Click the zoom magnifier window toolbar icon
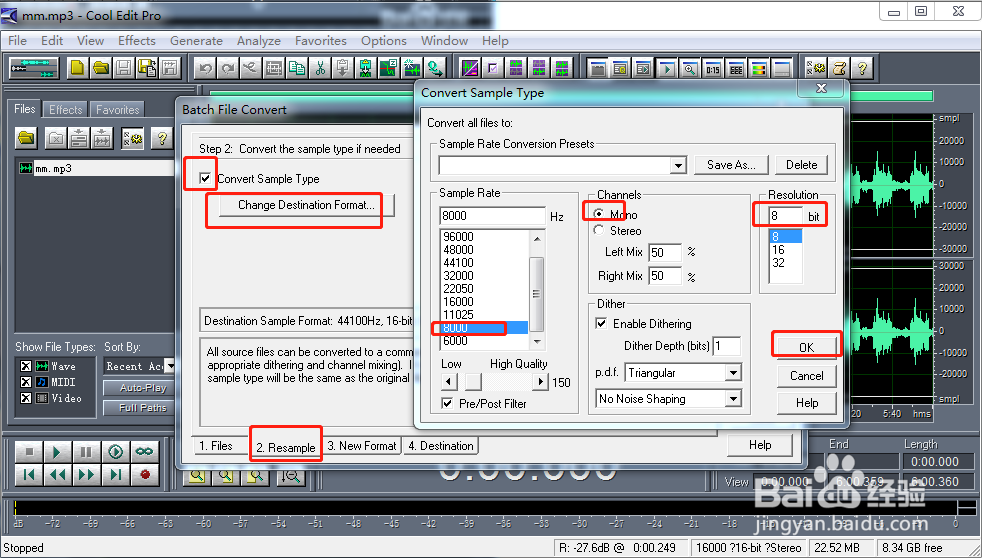This screenshot has width=982, height=558. point(690,68)
